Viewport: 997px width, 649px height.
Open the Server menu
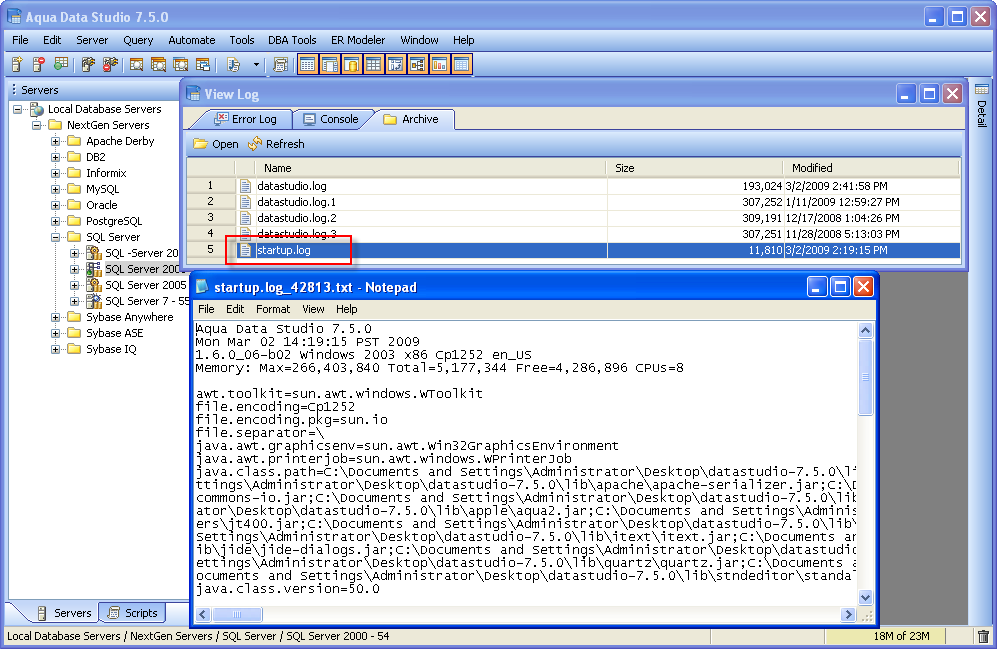92,40
